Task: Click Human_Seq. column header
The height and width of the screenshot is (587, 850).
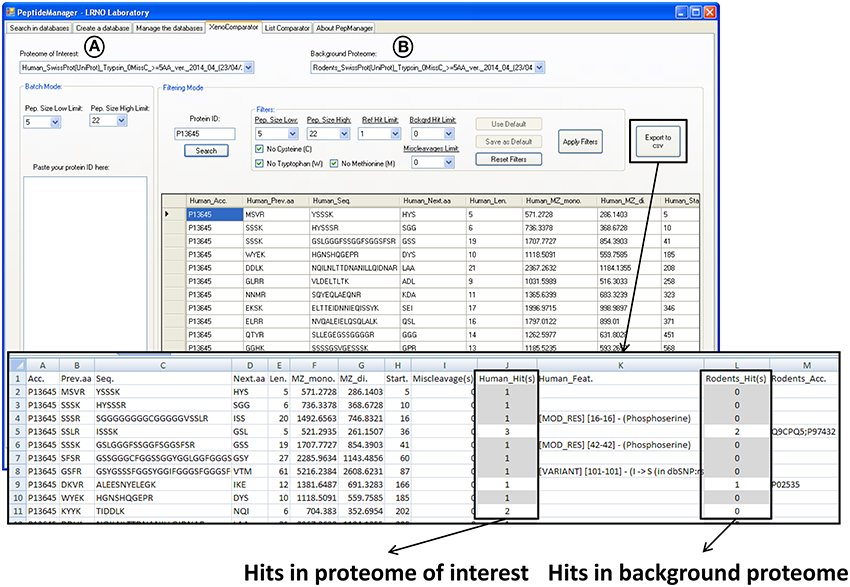Action: click(355, 201)
